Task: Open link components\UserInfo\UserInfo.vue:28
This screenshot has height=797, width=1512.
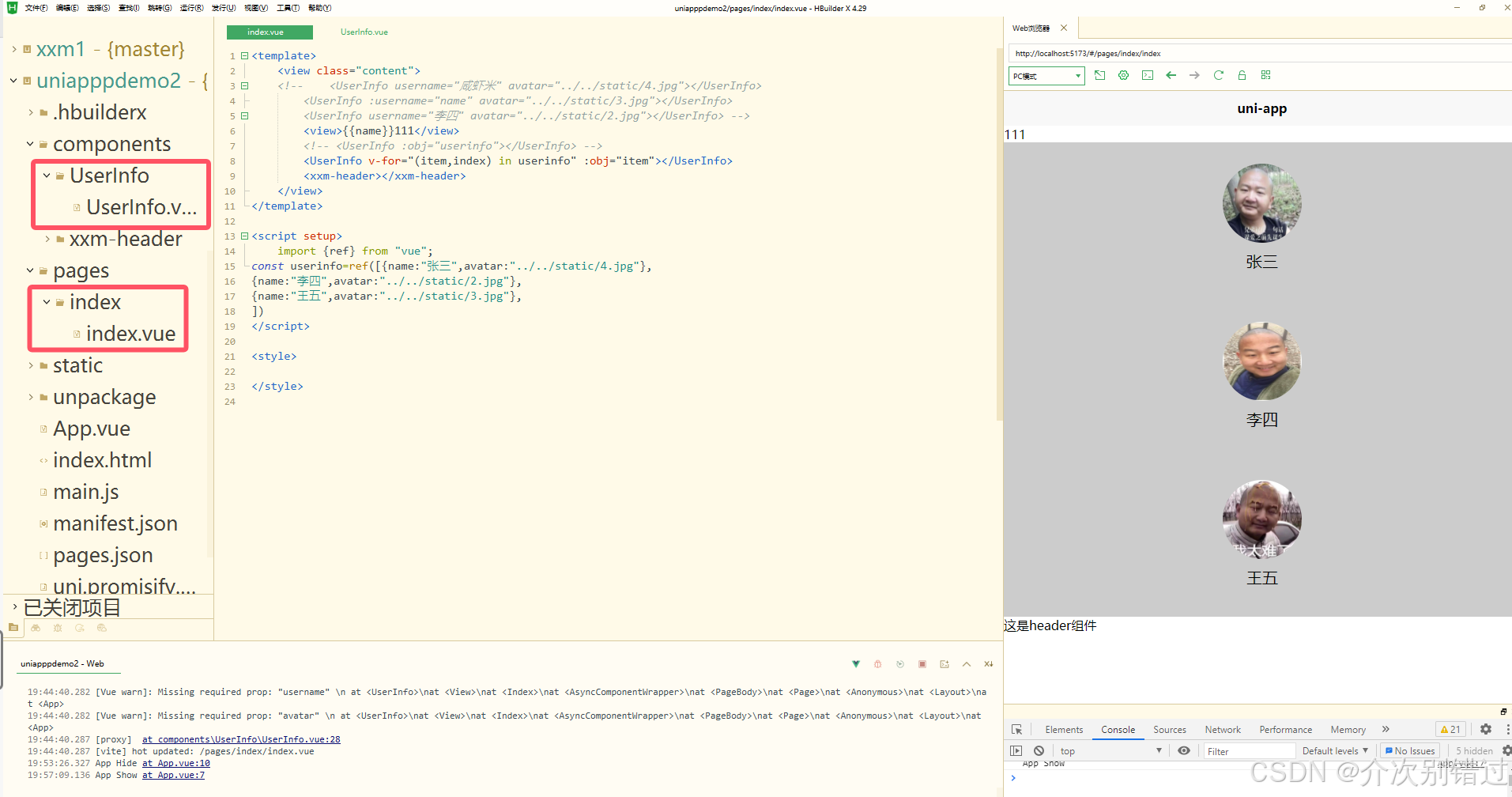Action: pos(241,740)
